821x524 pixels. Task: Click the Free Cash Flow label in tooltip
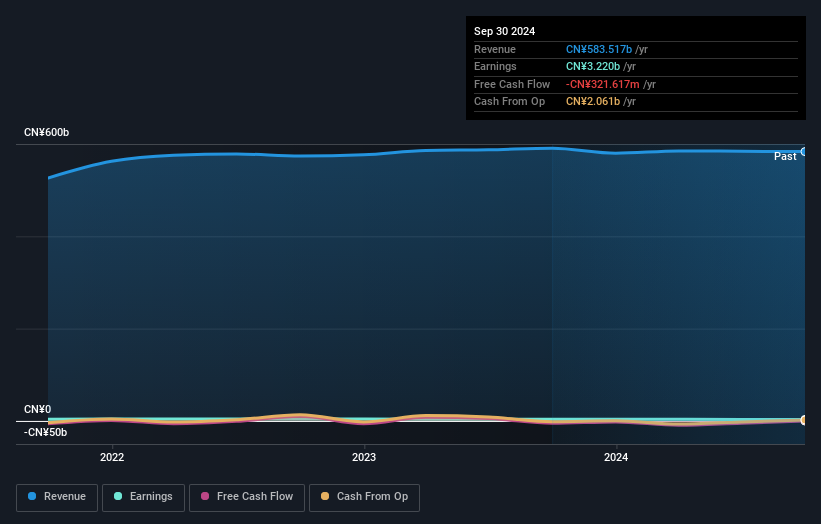click(x=512, y=84)
